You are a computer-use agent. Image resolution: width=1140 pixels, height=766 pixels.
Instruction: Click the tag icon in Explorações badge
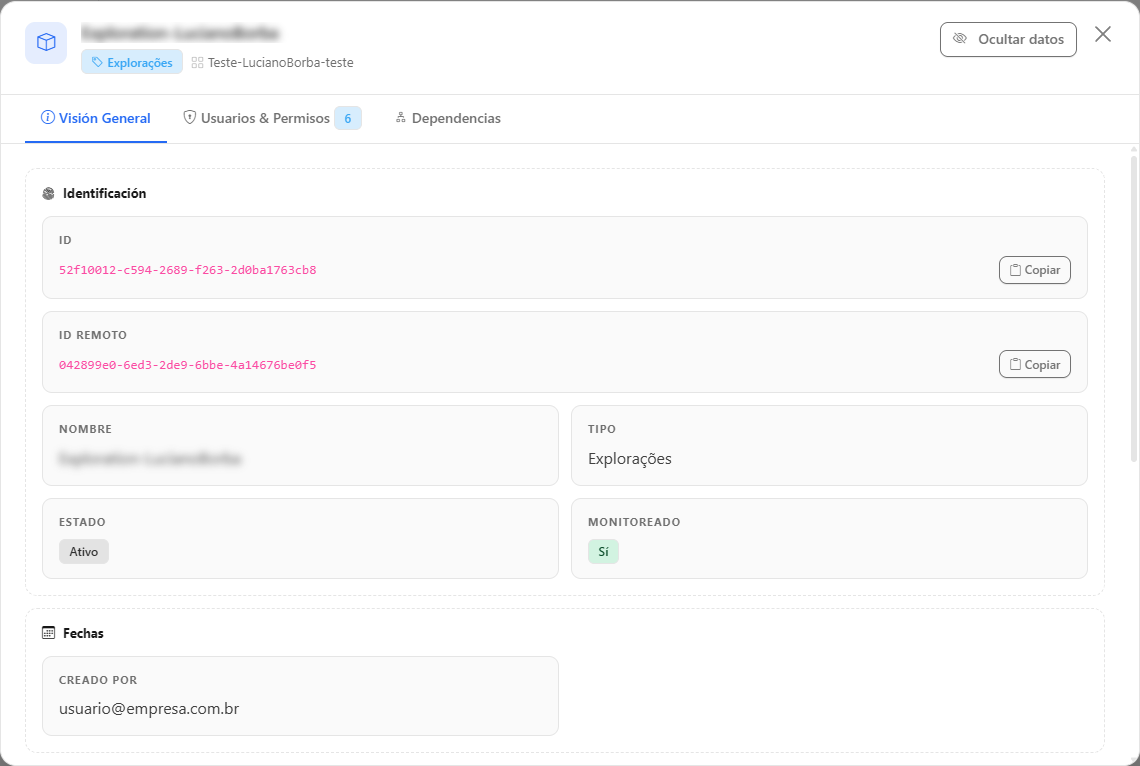pyautogui.click(x=97, y=63)
